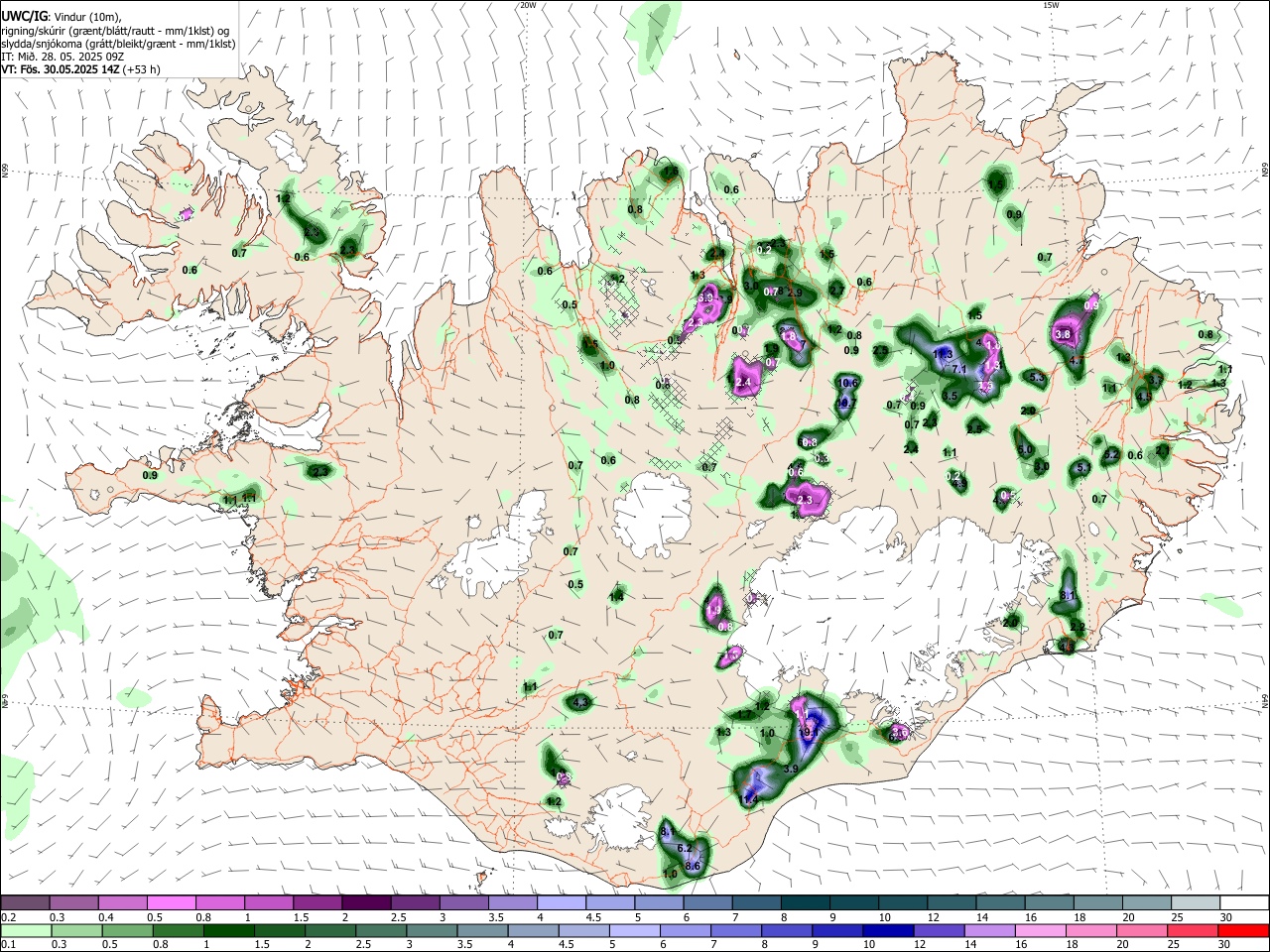The image size is (1270, 952).
Task: Click the '0.4' label on the snow scale
Action: 104,917
